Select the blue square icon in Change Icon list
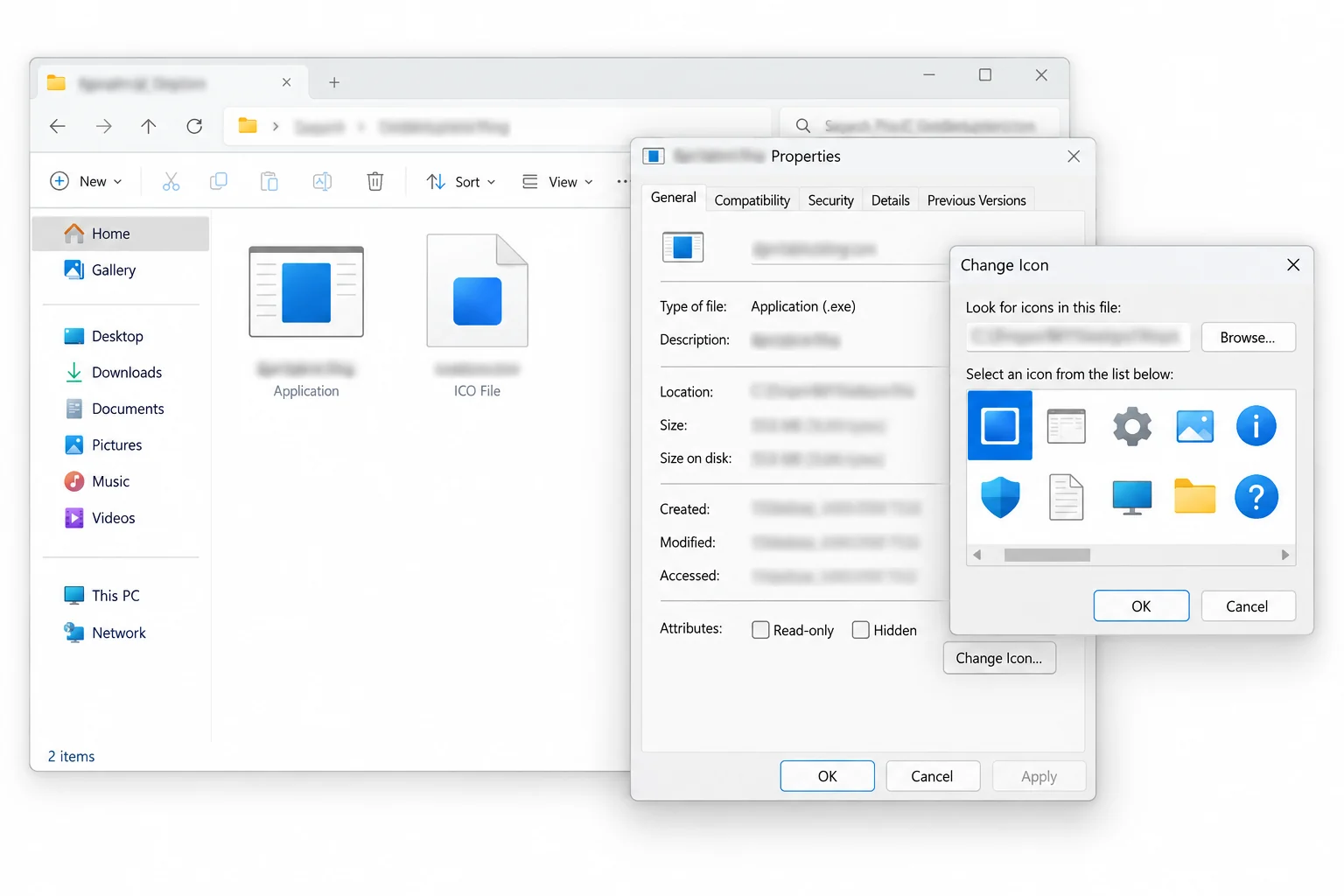 [x=999, y=425]
